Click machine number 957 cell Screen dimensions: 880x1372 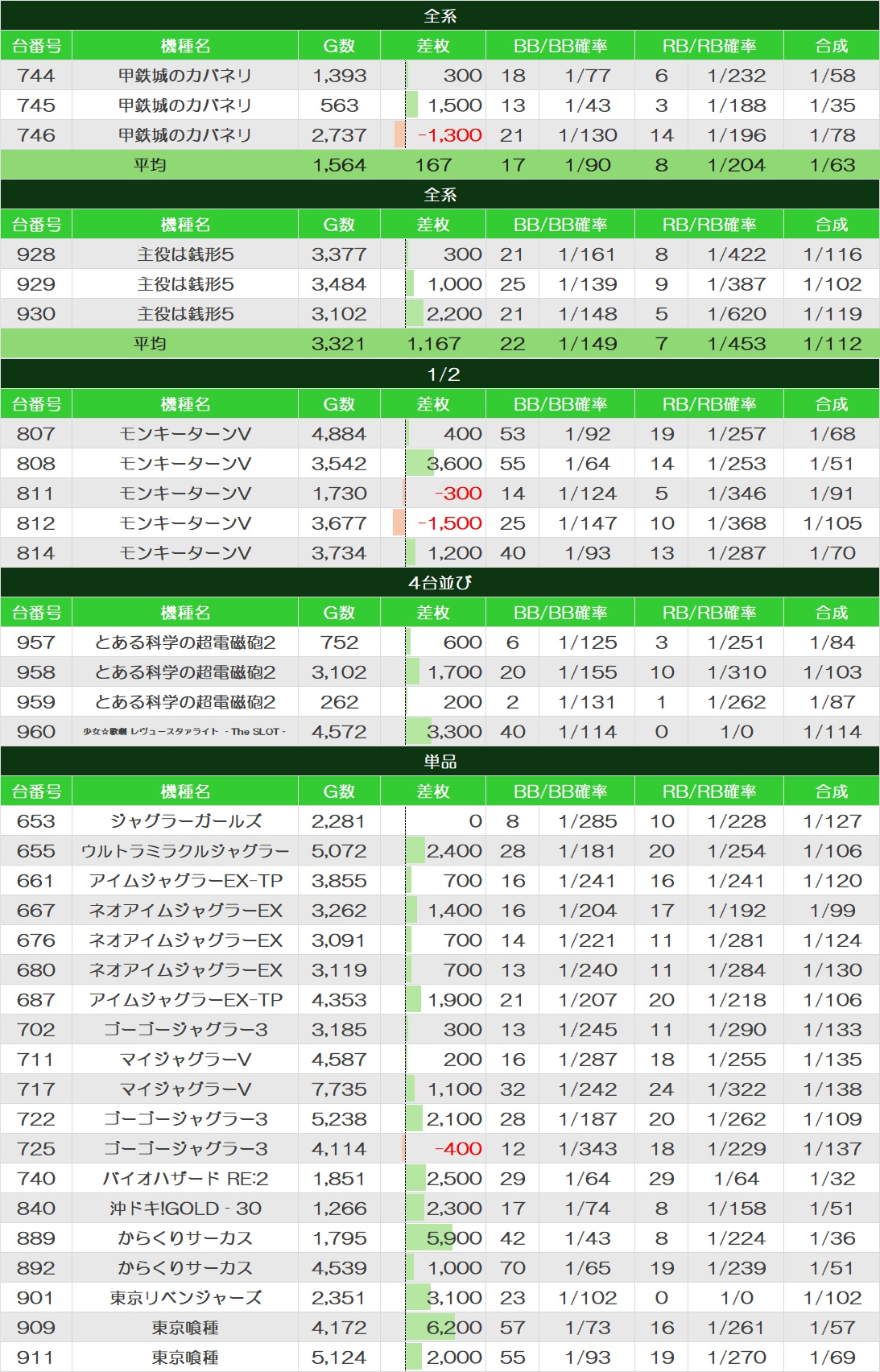36,643
